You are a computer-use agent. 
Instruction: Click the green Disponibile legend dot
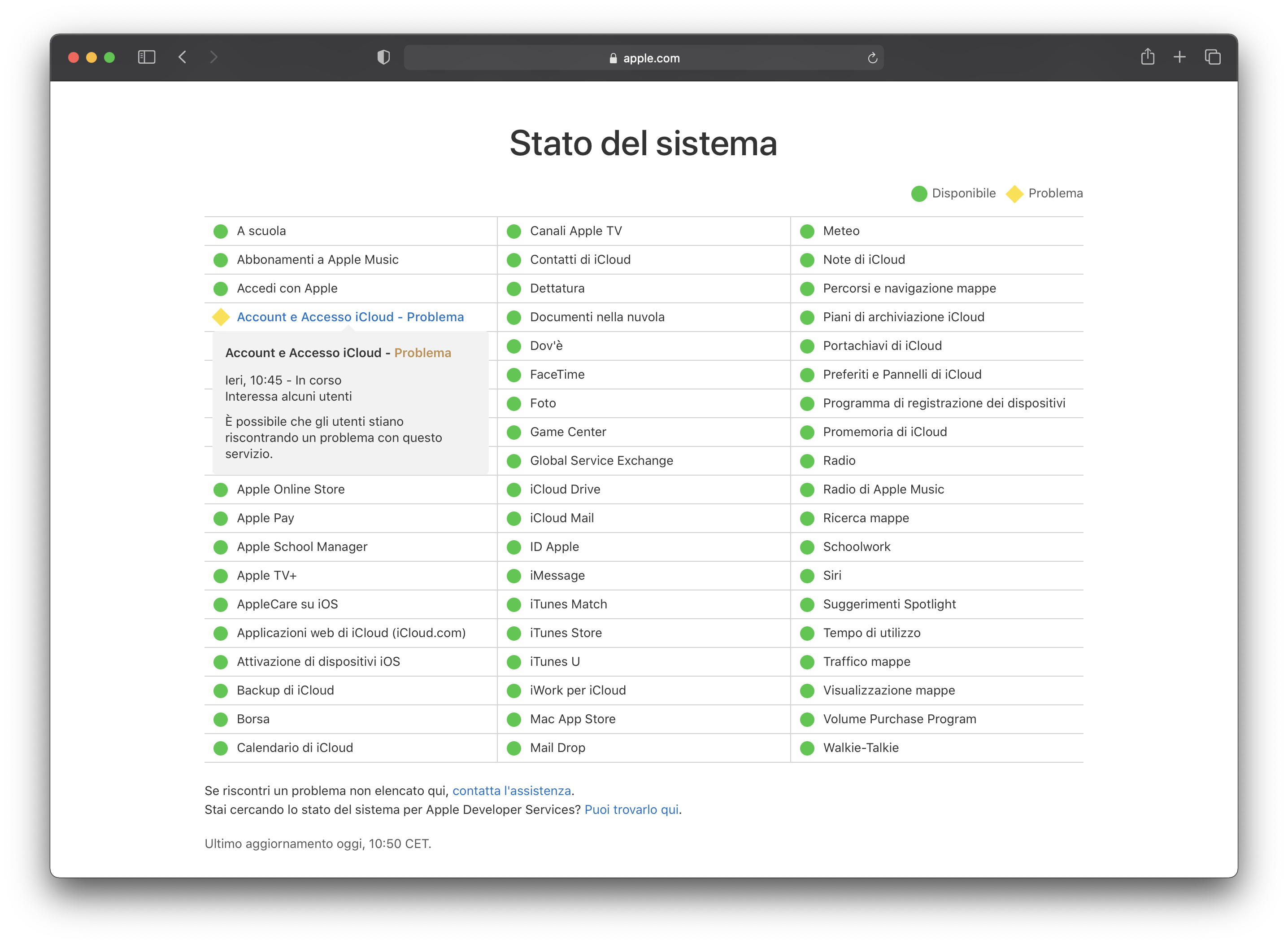coord(919,194)
